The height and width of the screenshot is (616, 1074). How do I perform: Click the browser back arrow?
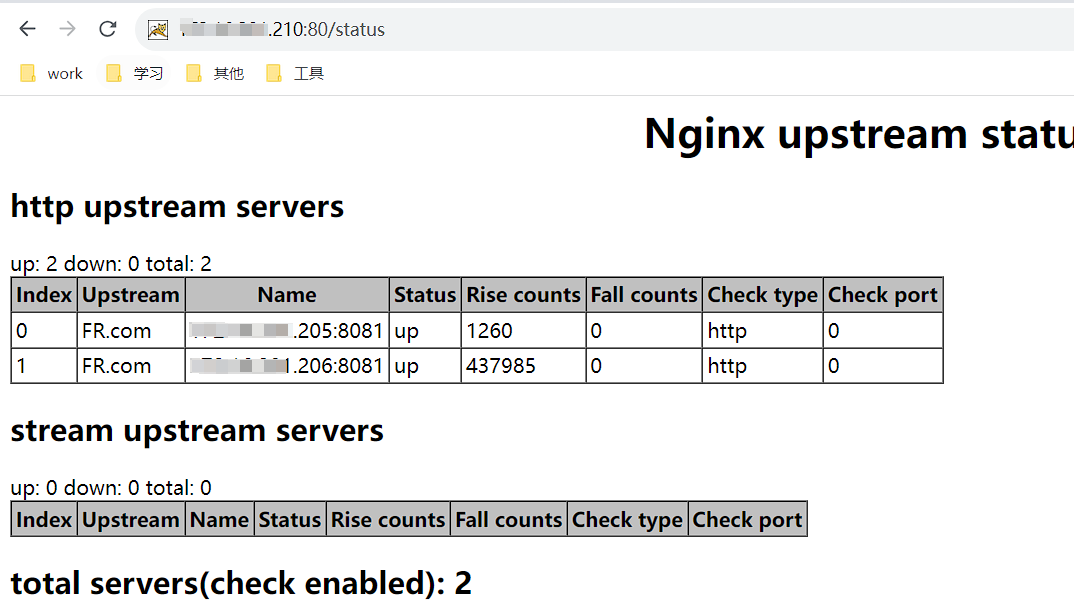(x=27, y=29)
